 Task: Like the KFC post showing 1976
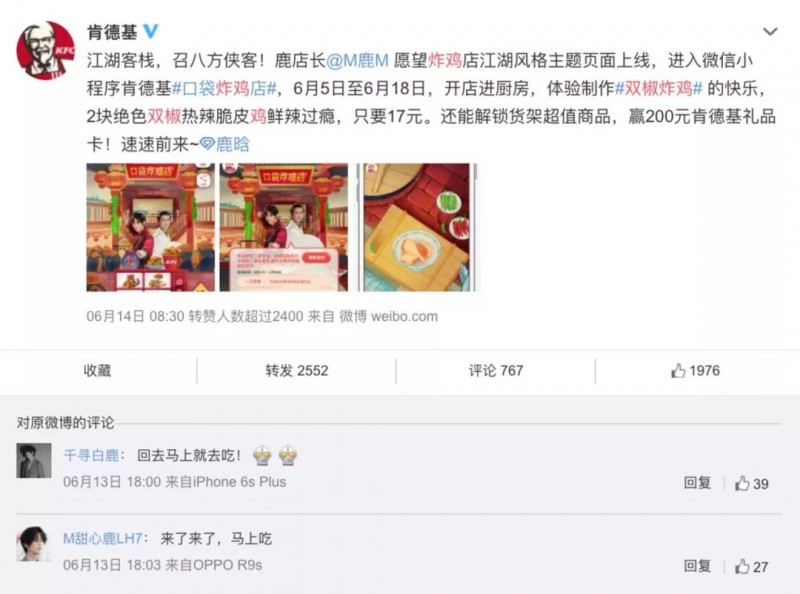point(695,371)
